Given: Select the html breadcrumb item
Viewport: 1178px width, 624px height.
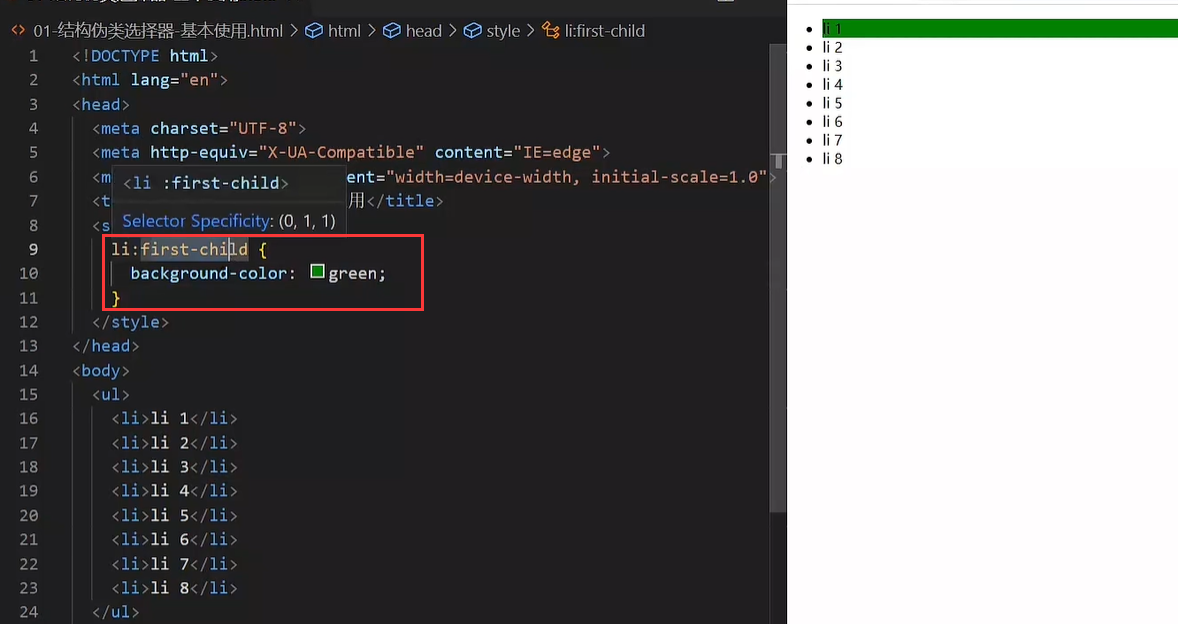Looking at the screenshot, I should point(344,31).
